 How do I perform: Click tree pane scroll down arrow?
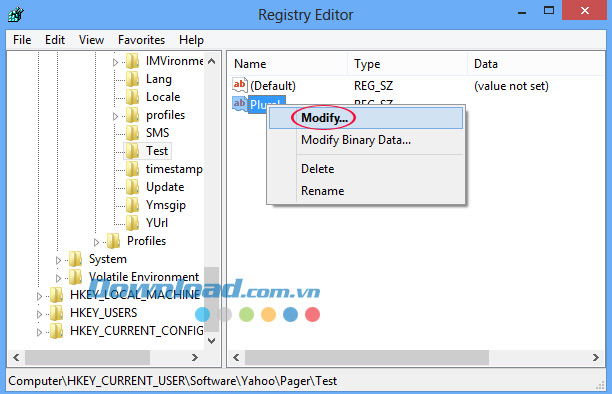point(212,341)
